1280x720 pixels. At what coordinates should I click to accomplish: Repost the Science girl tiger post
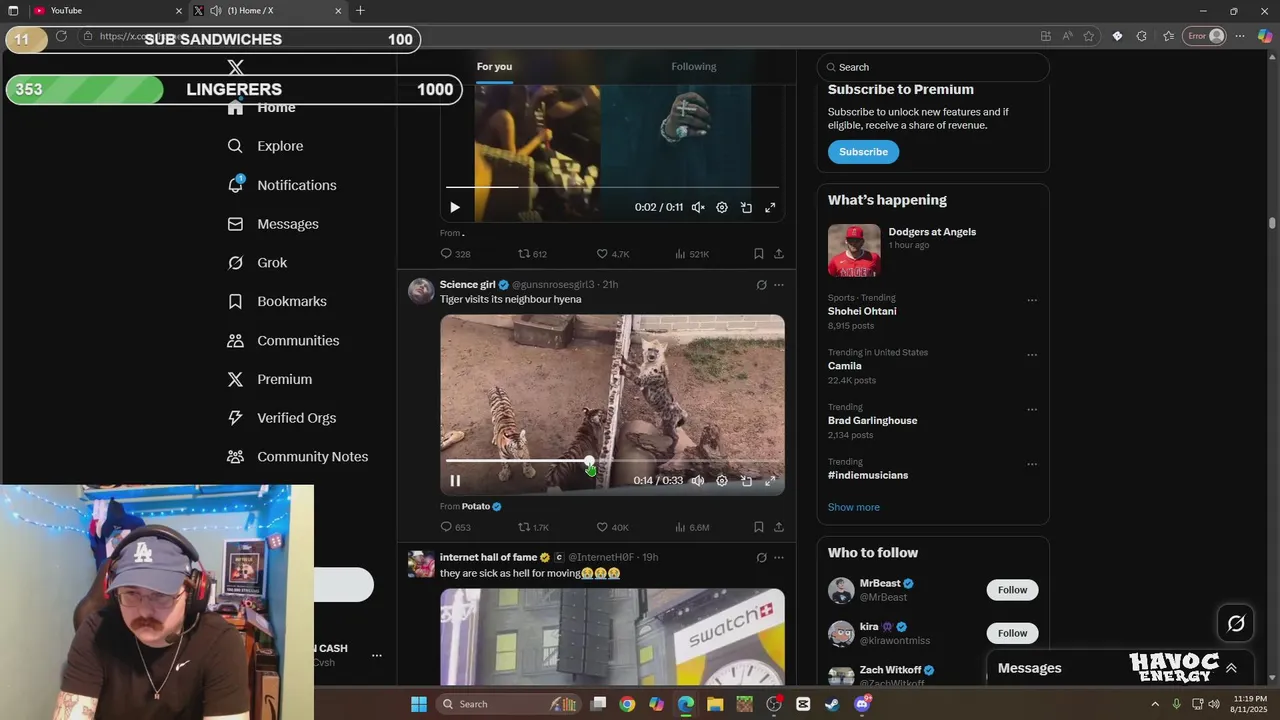click(533, 527)
